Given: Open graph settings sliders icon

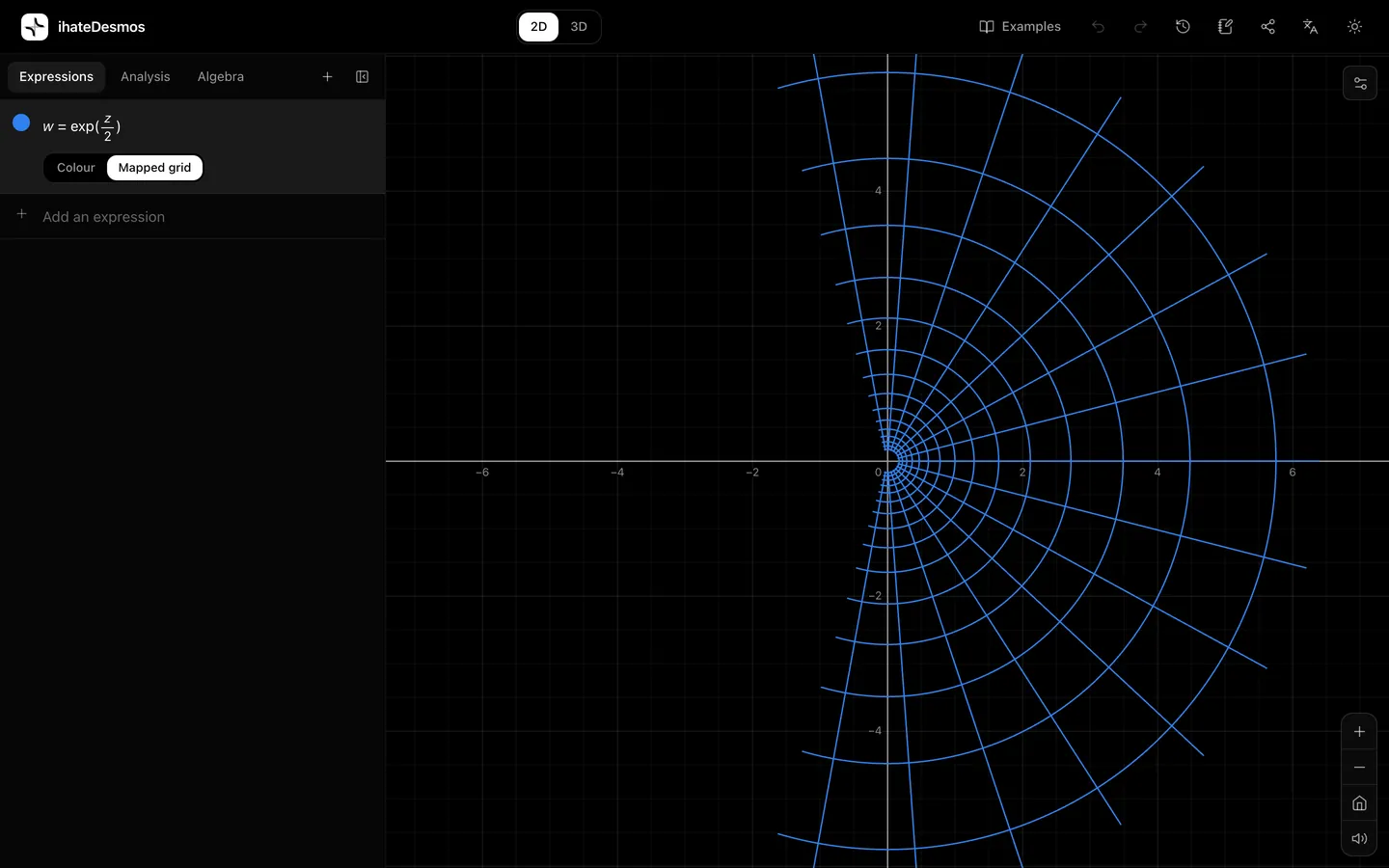Looking at the screenshot, I should click(x=1360, y=83).
